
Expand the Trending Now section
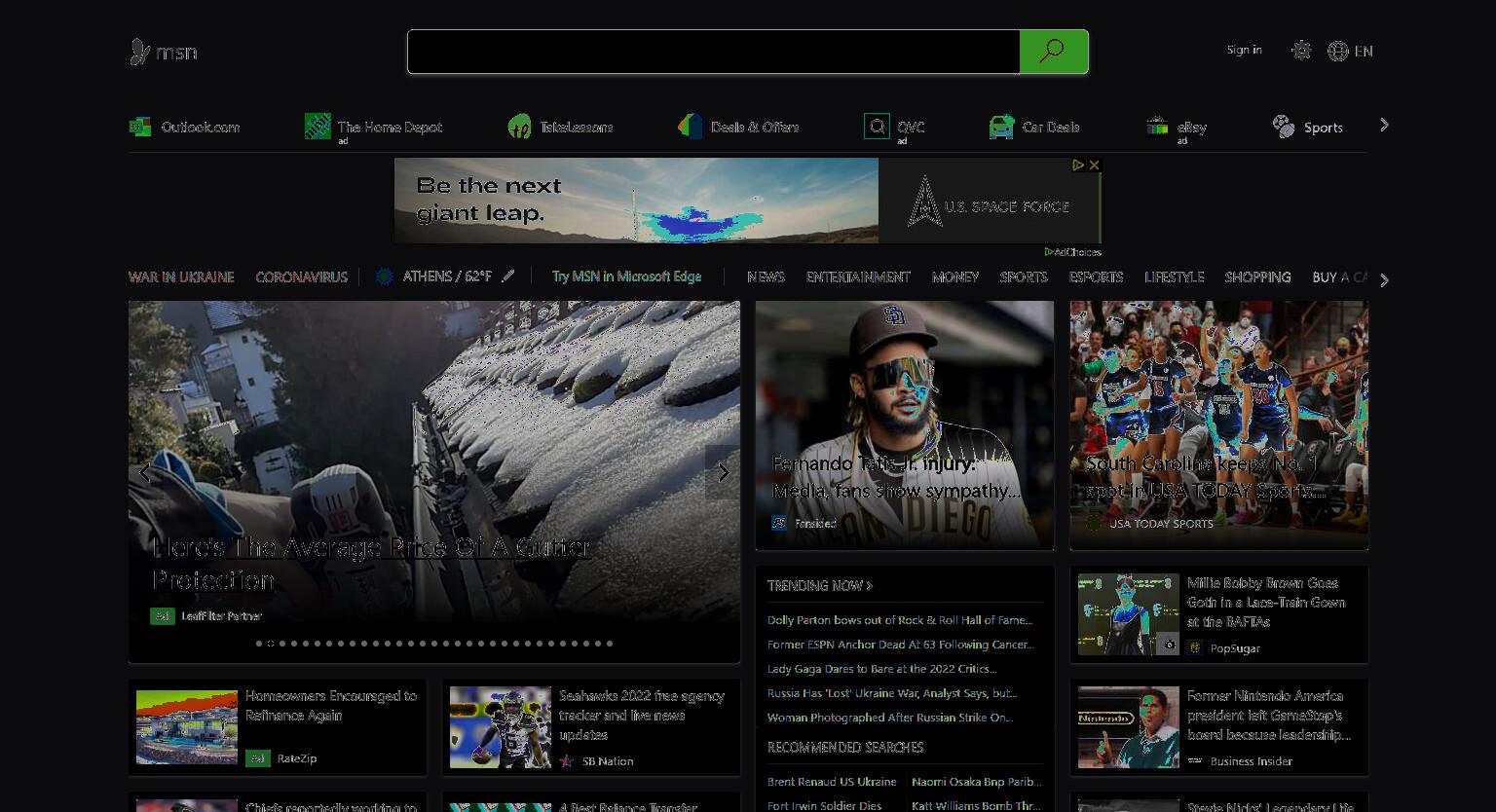820,585
